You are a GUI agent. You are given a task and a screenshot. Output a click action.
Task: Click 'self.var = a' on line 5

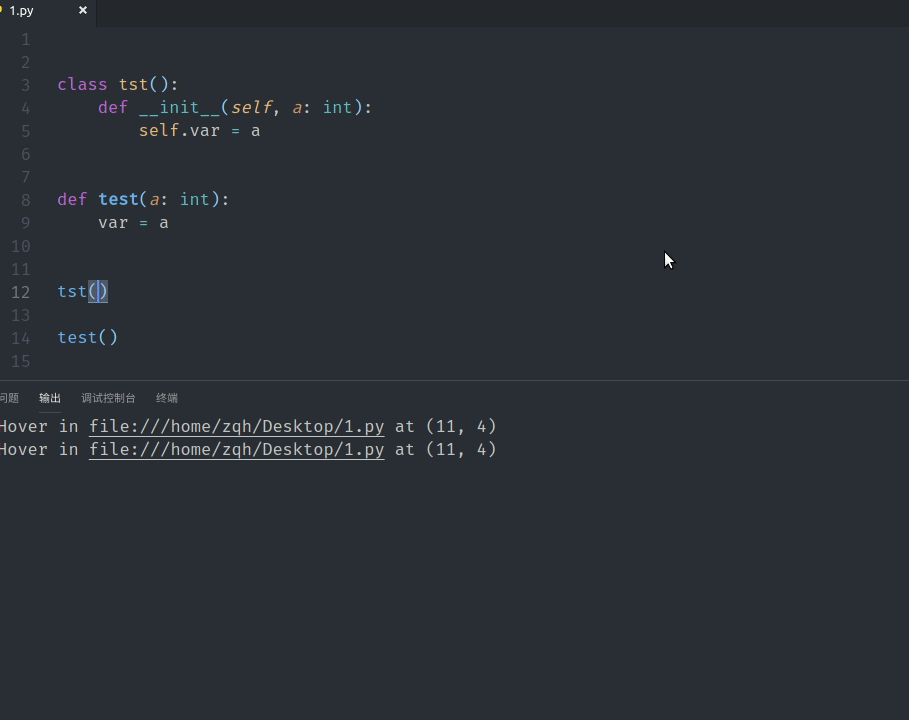click(x=199, y=130)
